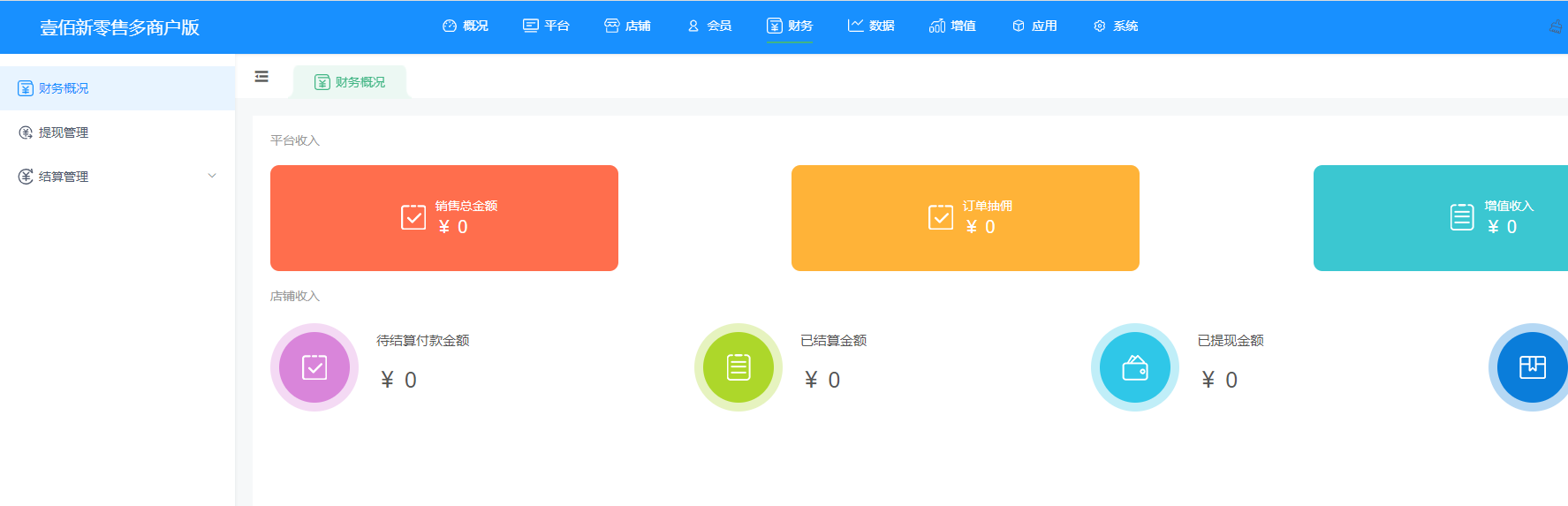Click the person icon beside 会员

pyautogui.click(x=693, y=26)
